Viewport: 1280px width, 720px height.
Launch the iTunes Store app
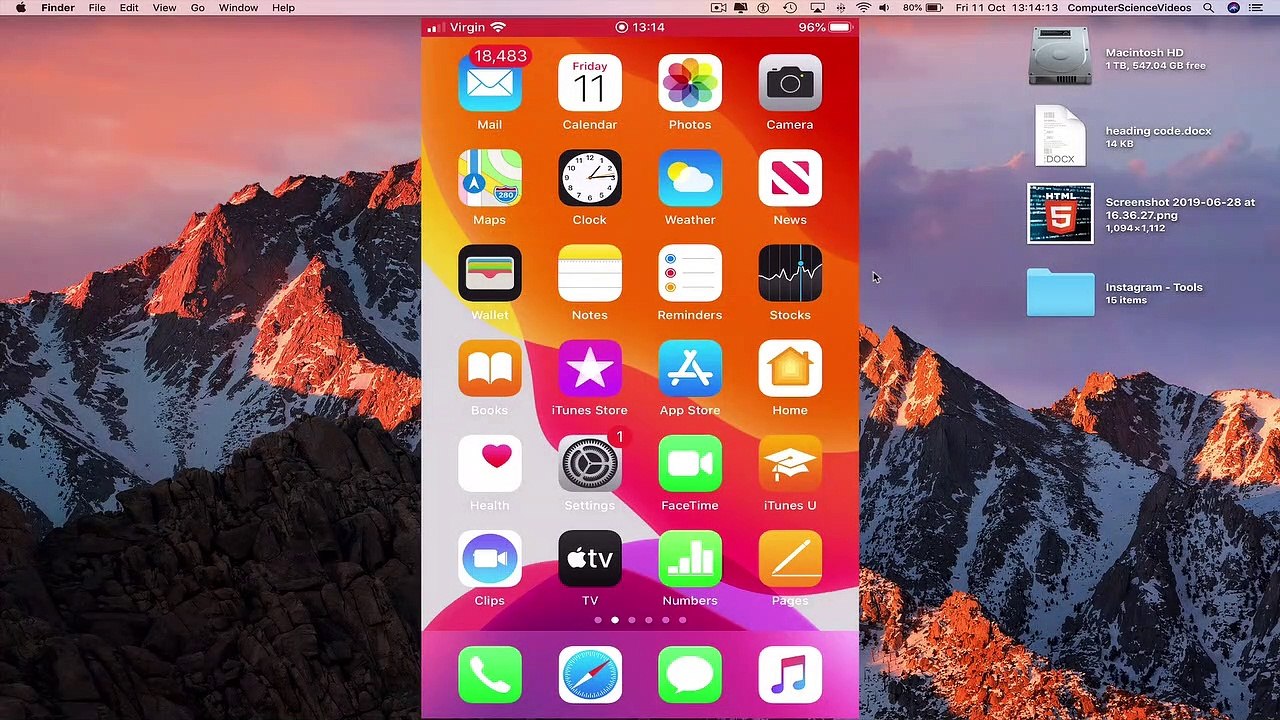click(x=590, y=368)
